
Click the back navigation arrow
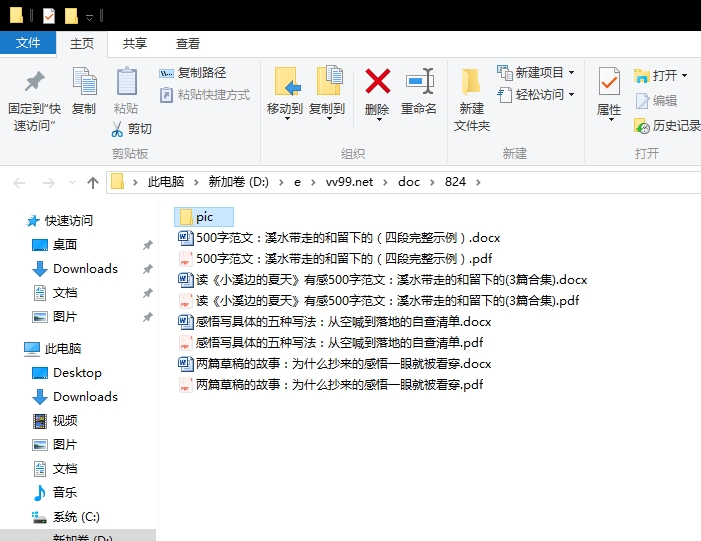click(x=19, y=182)
